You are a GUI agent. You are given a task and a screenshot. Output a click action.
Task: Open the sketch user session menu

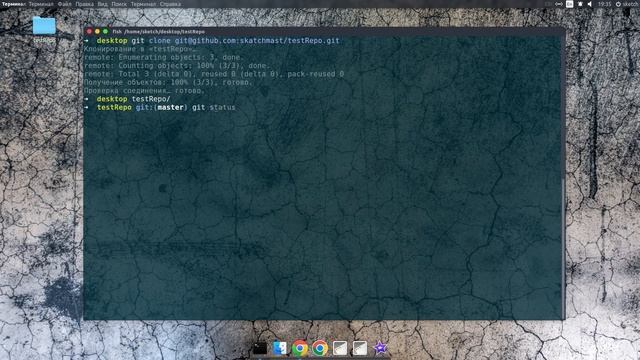pyautogui.click(x=627, y=4)
